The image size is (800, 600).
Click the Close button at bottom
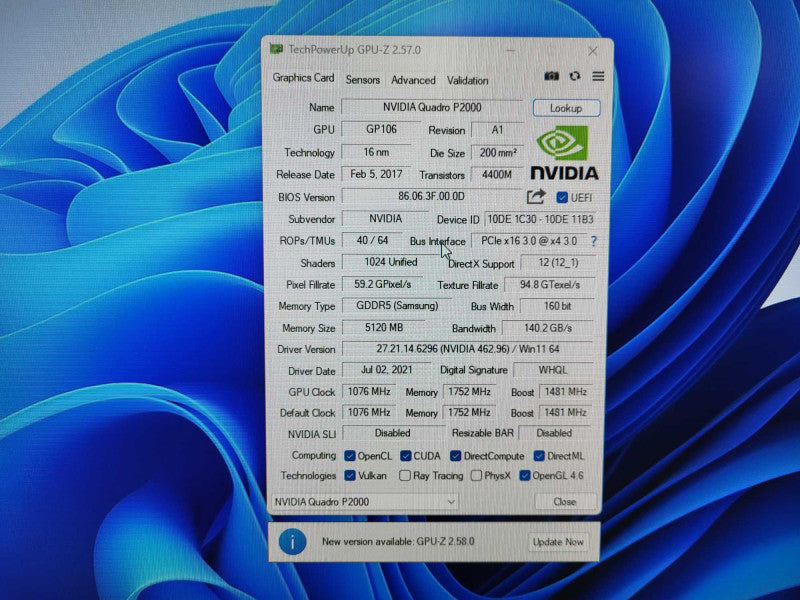tap(565, 502)
